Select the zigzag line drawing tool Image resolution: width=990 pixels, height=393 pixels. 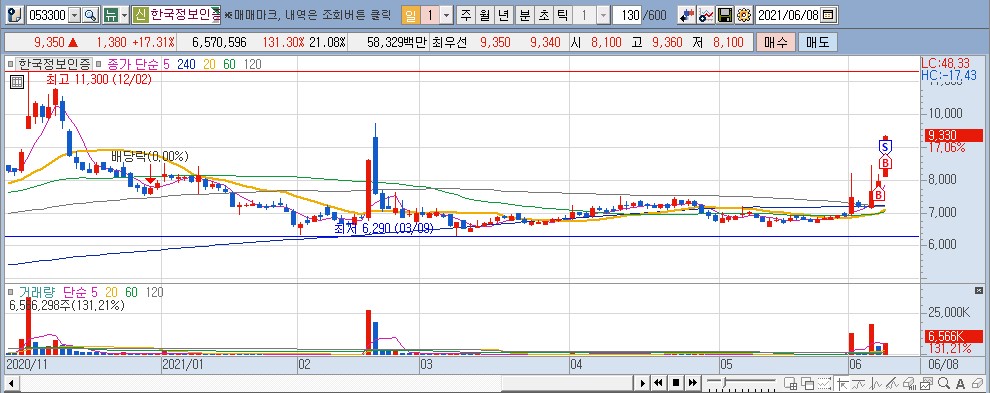coord(875,383)
